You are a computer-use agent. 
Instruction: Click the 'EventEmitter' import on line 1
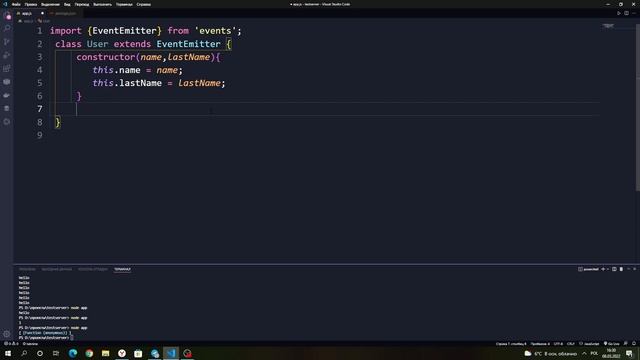pyautogui.click(x=124, y=31)
